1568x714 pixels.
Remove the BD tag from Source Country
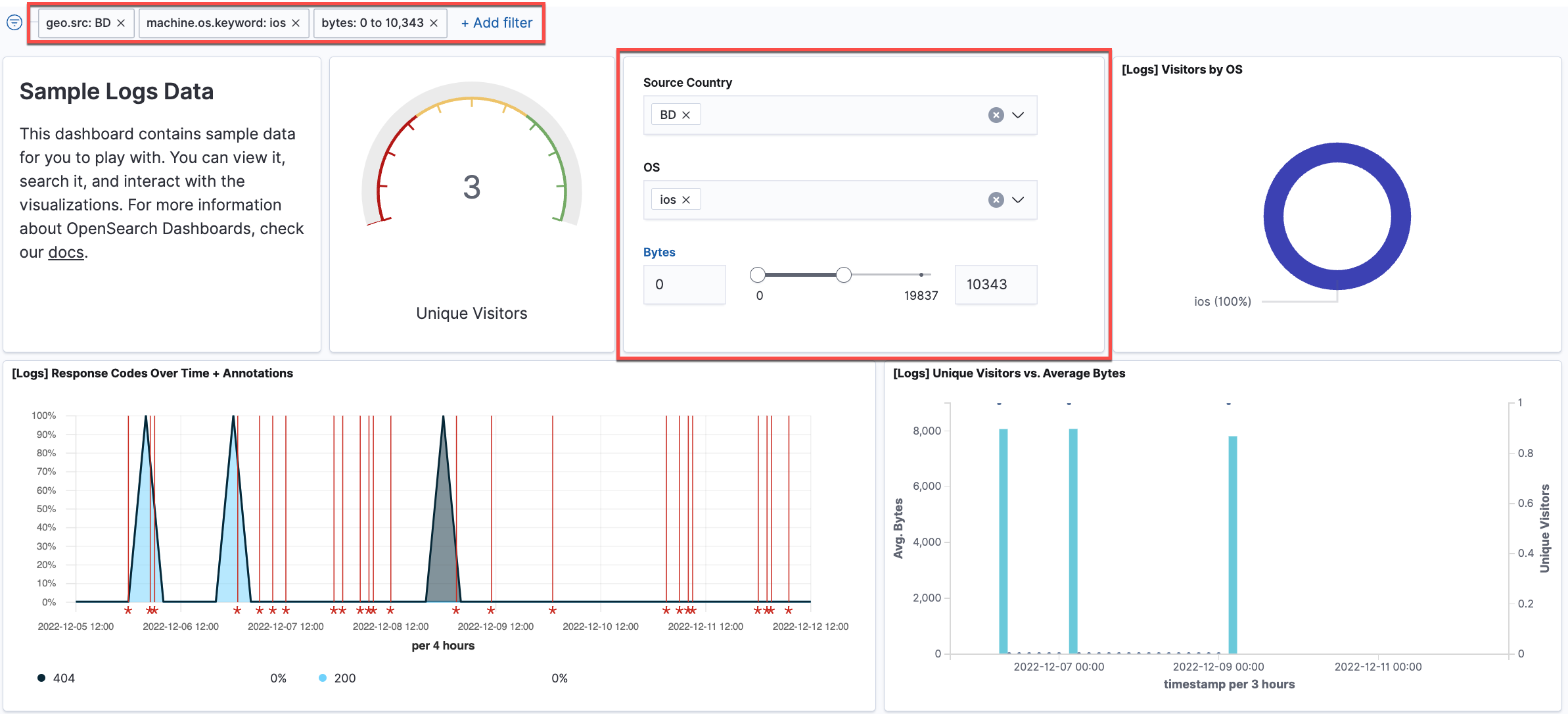[687, 114]
